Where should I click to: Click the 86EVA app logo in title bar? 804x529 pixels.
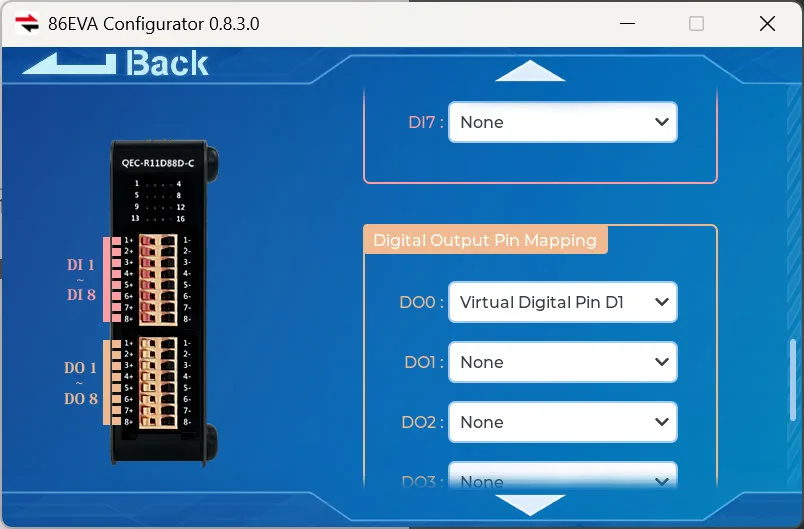[x=26, y=23]
